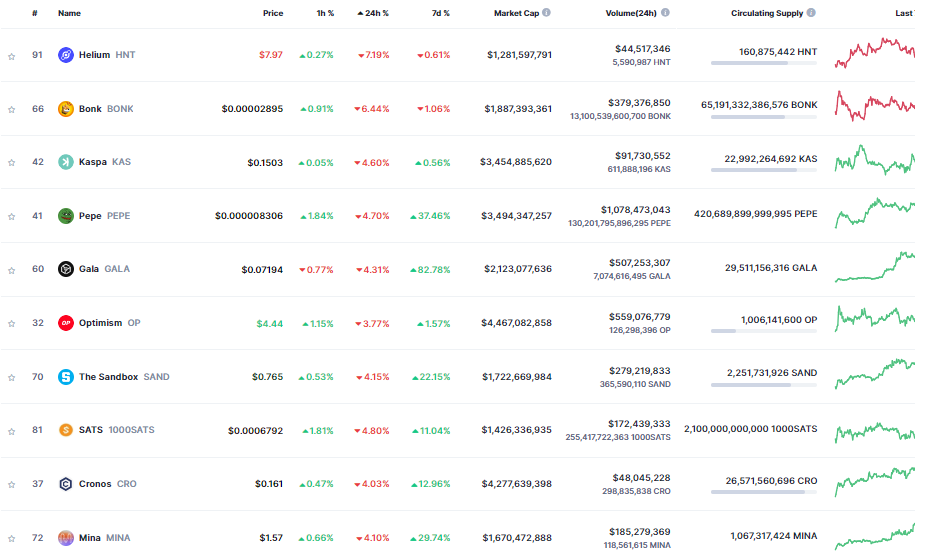Click the Cronos hexagon logo
Image resolution: width=925 pixels, height=557 pixels.
[x=65, y=484]
